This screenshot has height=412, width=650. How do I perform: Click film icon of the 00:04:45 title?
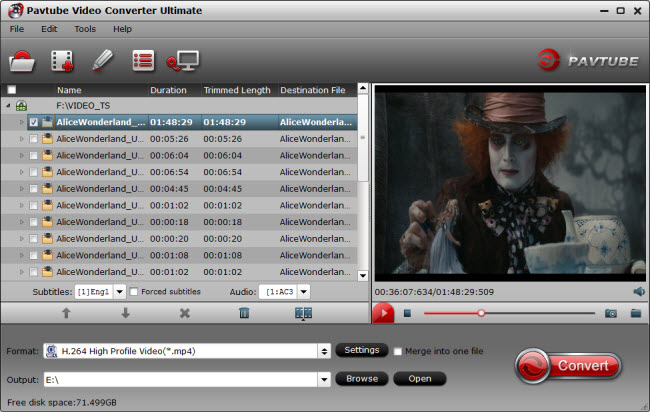pos(47,189)
